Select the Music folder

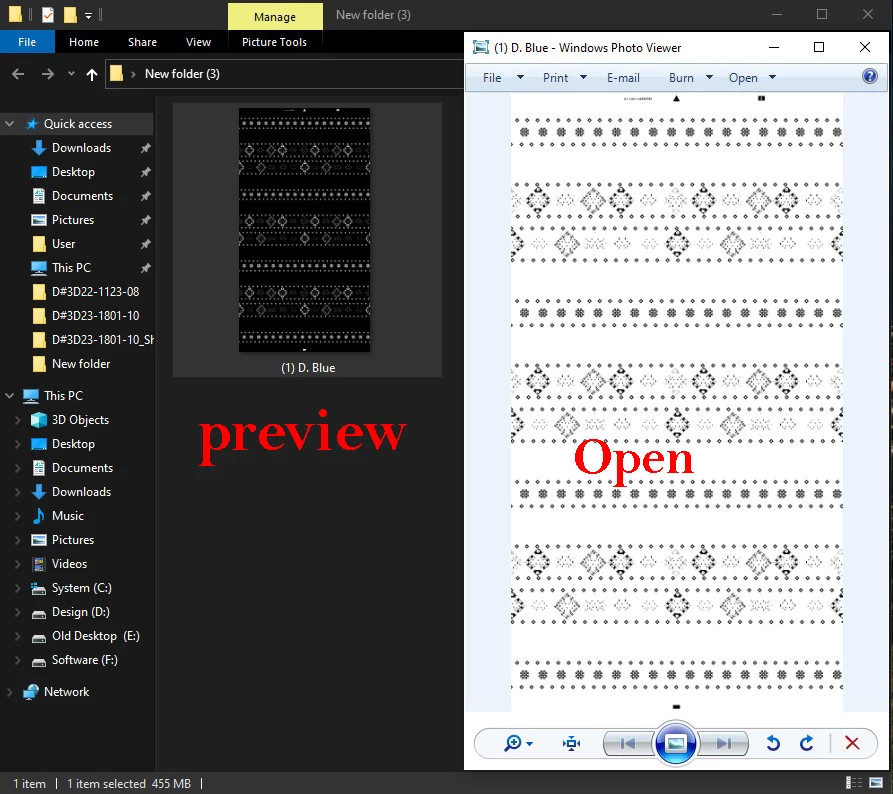[67, 516]
